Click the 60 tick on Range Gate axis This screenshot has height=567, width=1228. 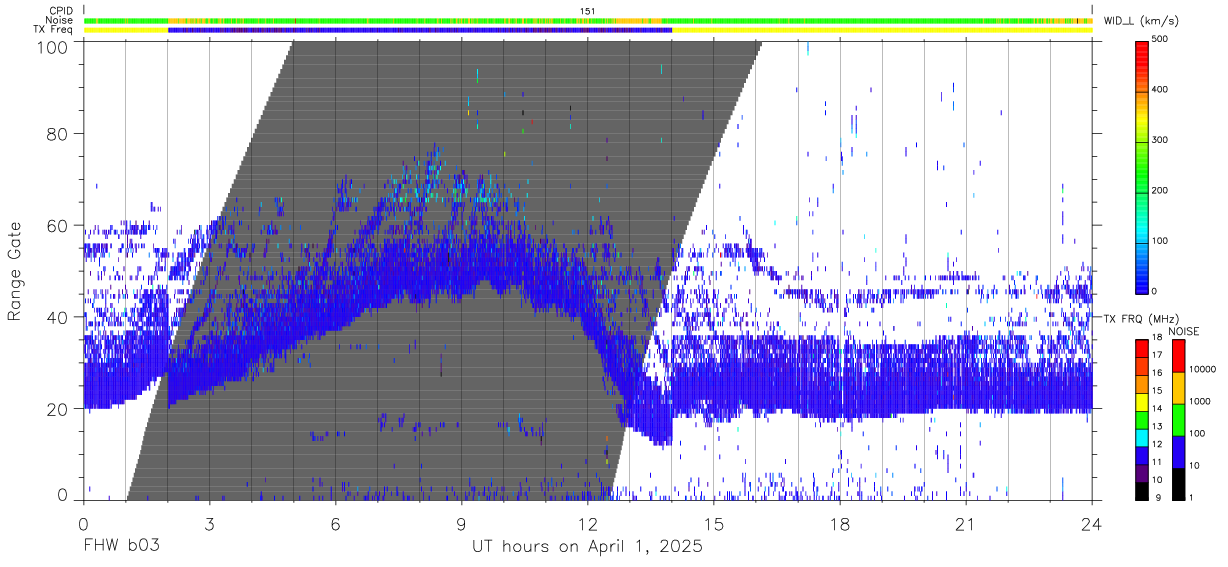[58, 226]
